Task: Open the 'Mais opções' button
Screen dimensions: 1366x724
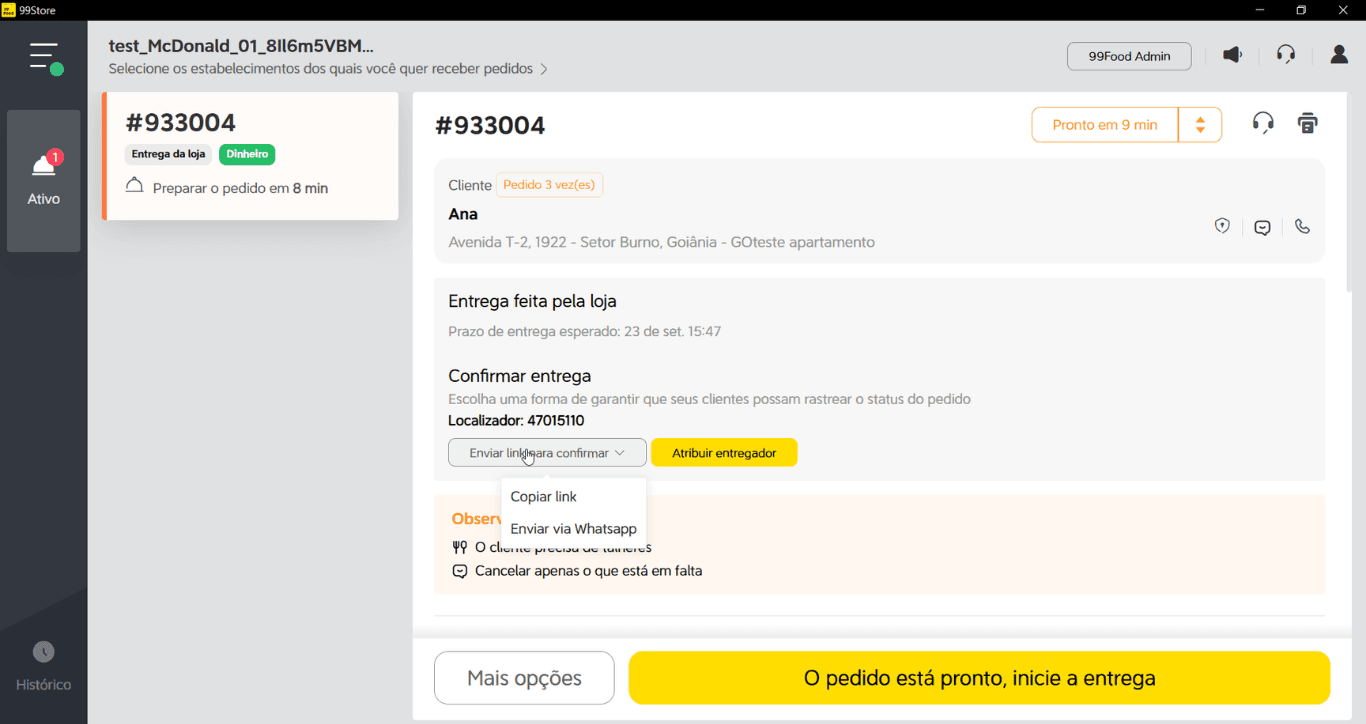Action: 524,678
